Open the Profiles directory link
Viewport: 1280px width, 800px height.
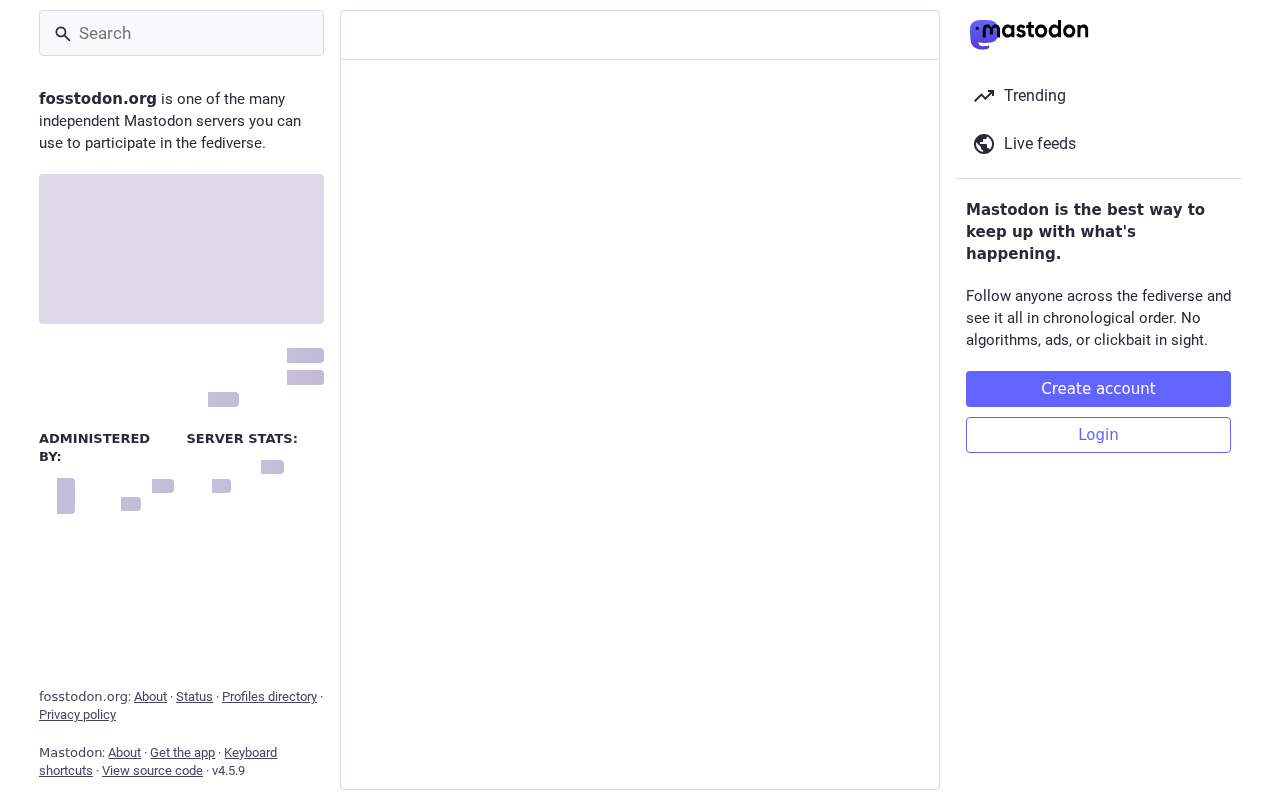tap(269, 697)
